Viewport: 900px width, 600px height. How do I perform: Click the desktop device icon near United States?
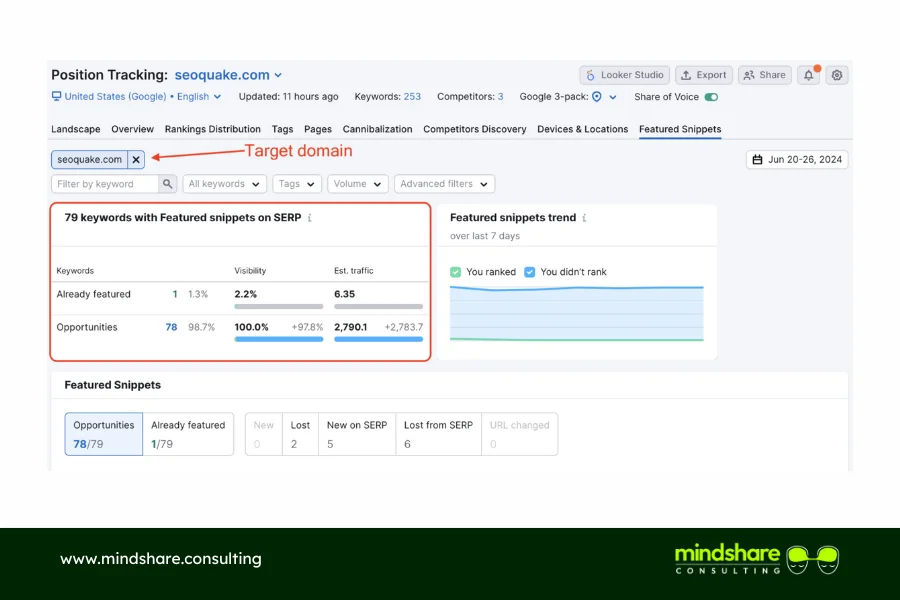[56, 96]
